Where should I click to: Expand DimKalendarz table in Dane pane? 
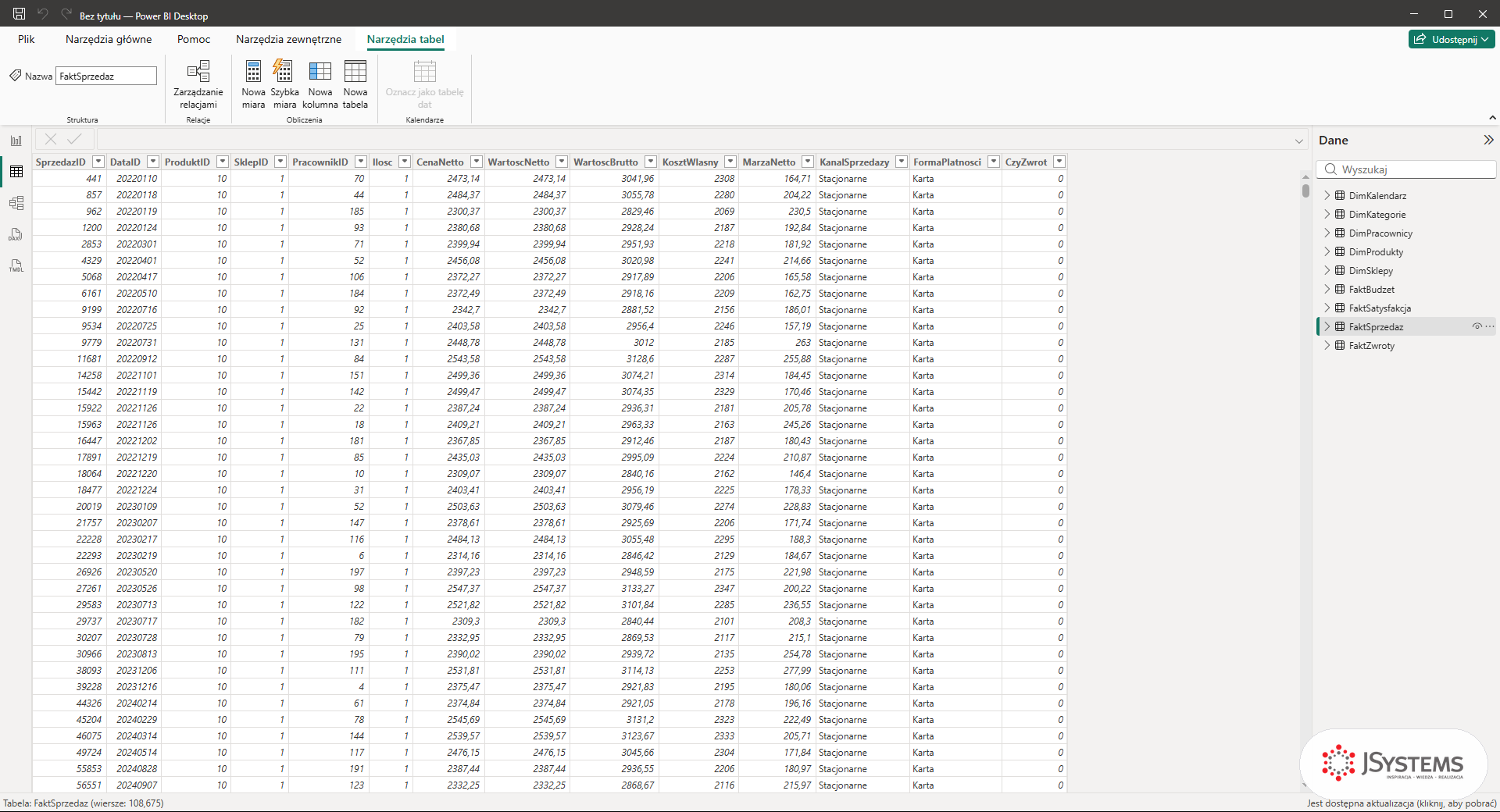click(x=1327, y=195)
